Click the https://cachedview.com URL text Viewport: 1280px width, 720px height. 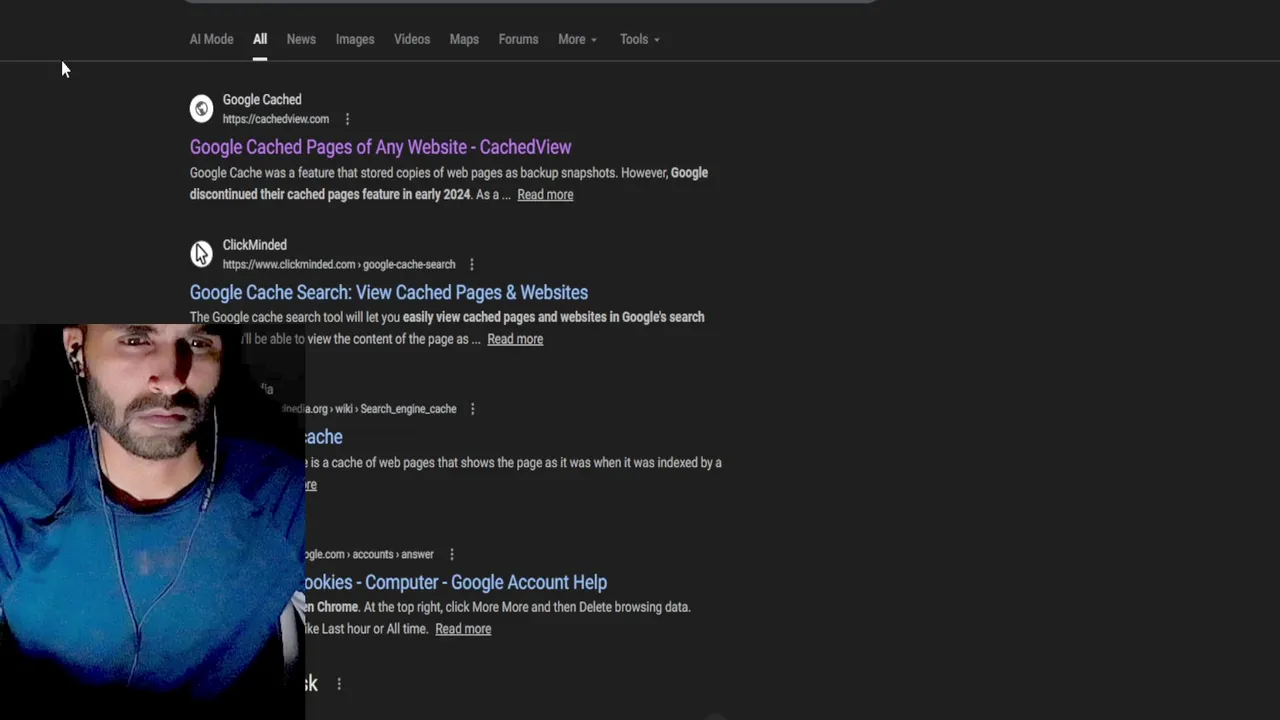coord(275,119)
